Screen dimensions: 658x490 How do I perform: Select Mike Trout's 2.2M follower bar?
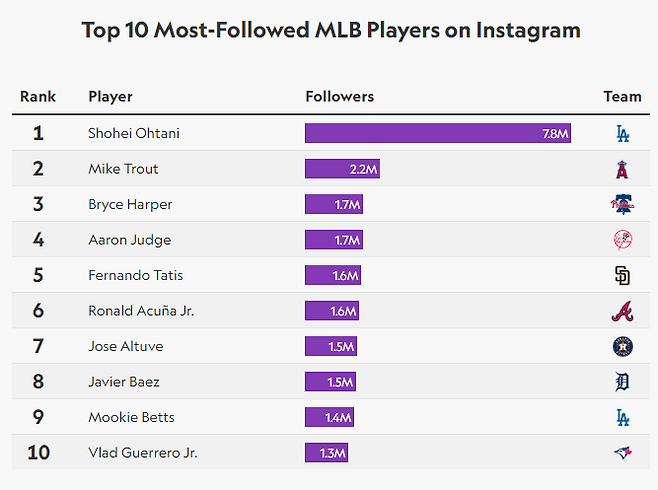[342, 169]
